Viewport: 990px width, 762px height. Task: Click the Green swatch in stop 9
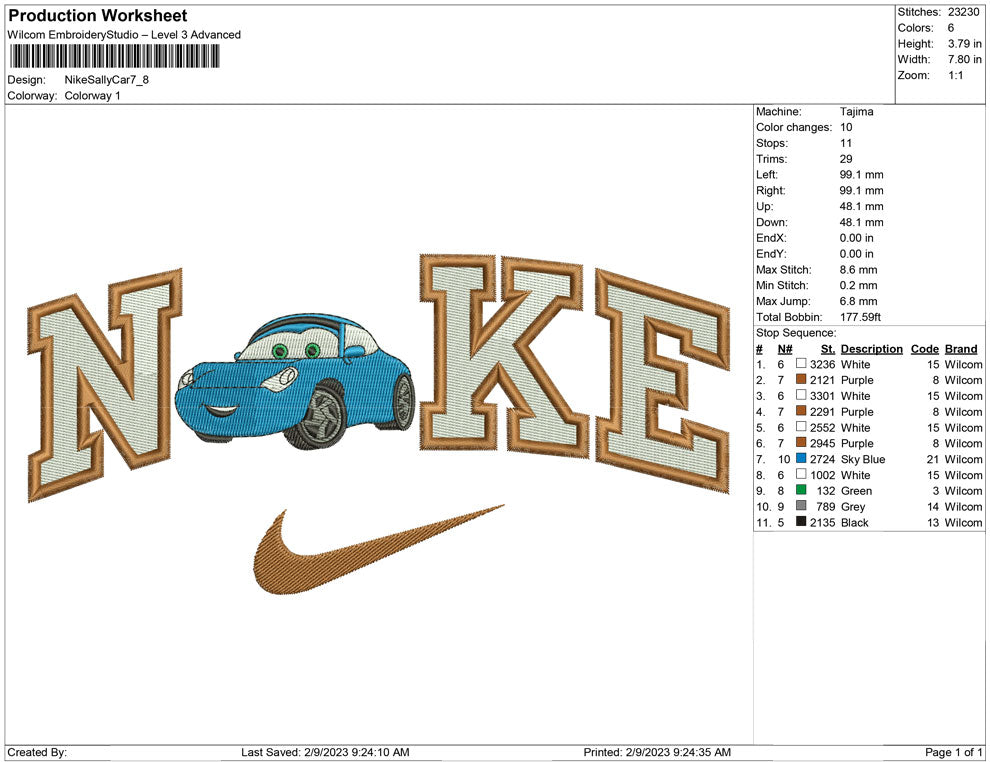click(801, 491)
